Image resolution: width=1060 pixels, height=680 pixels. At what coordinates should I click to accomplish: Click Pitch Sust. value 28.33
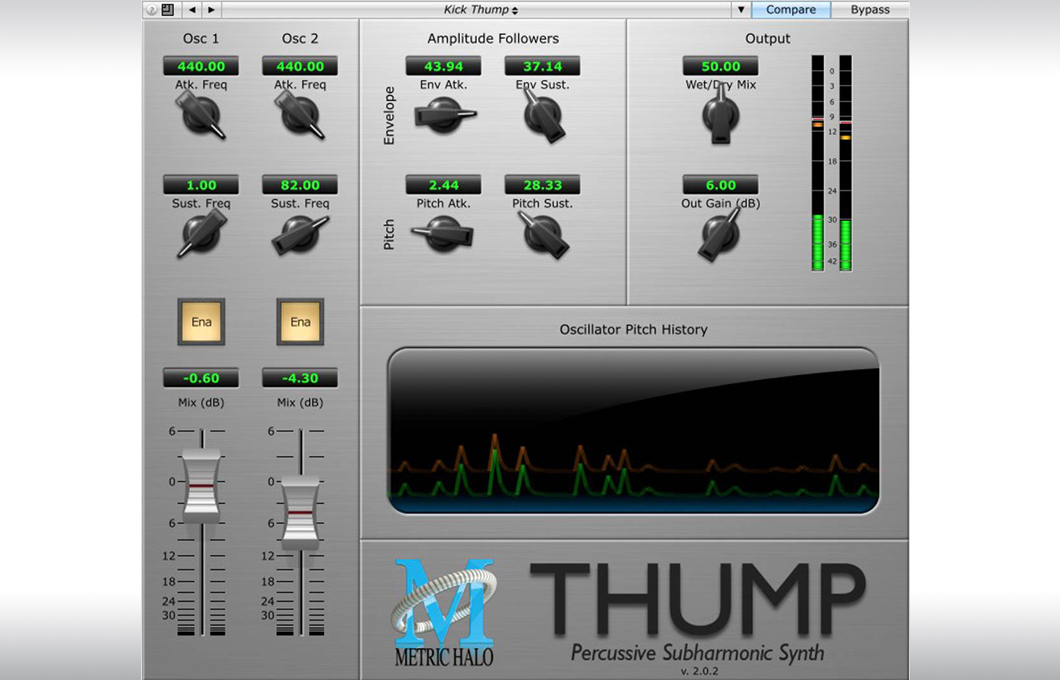pos(542,185)
